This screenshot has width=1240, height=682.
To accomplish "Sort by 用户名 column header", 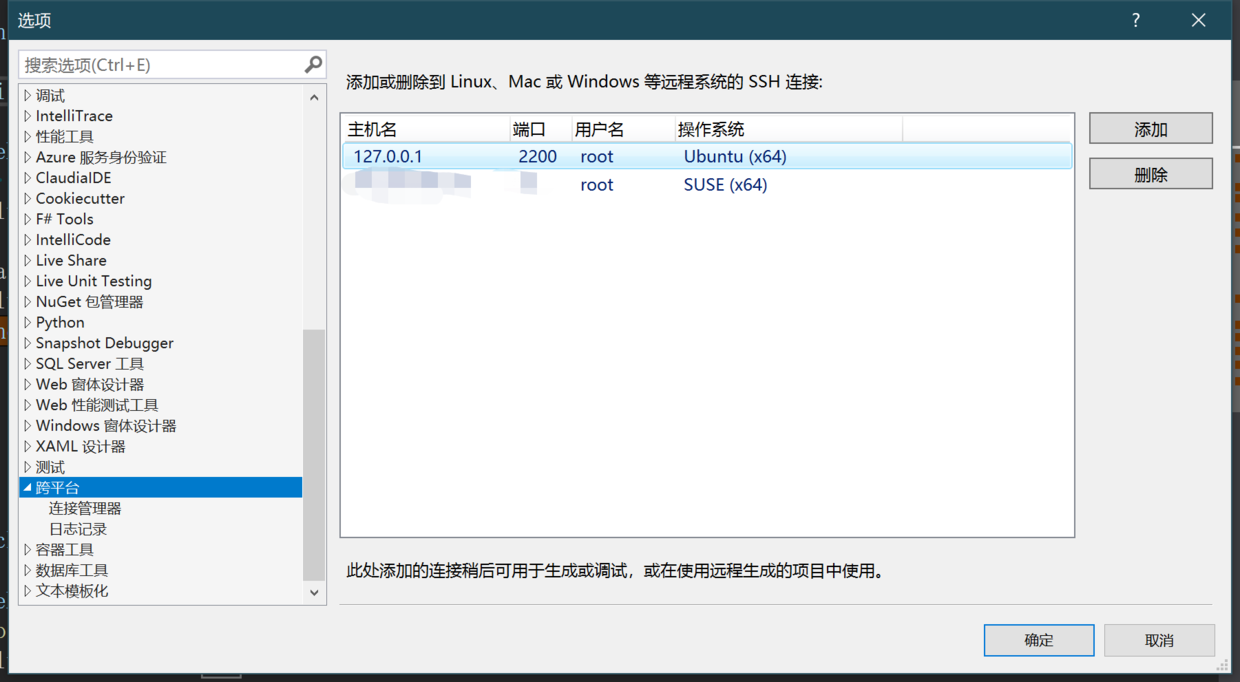I will point(622,129).
